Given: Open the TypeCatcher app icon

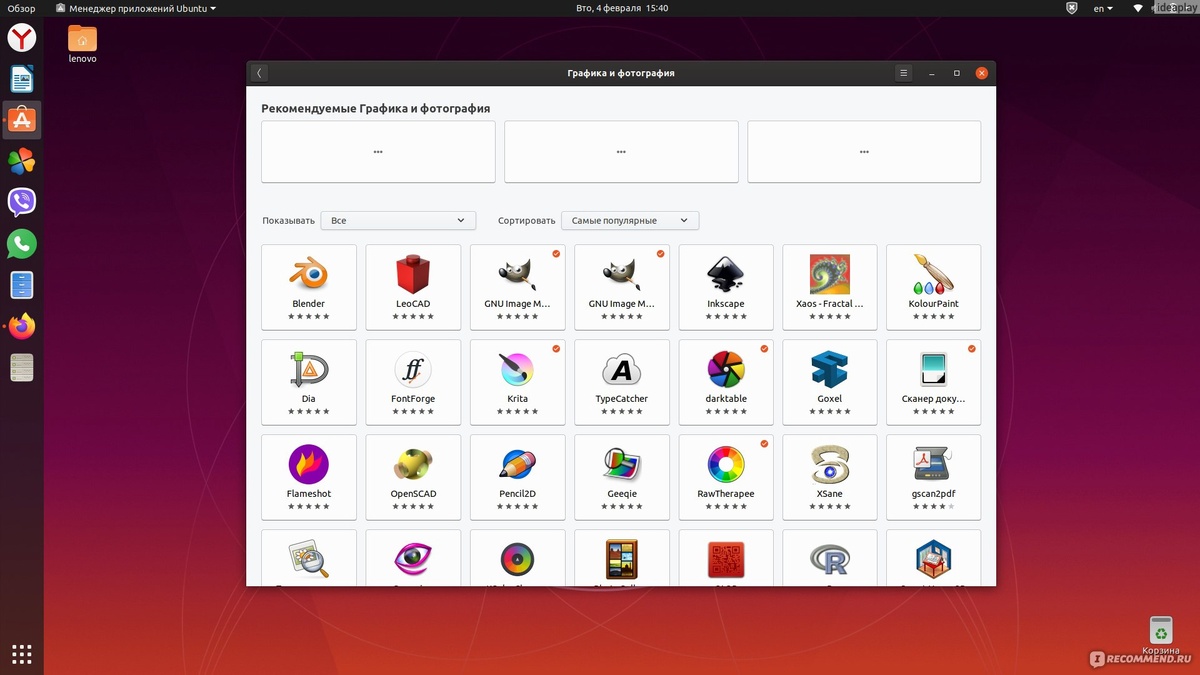Looking at the screenshot, I should [x=621, y=369].
